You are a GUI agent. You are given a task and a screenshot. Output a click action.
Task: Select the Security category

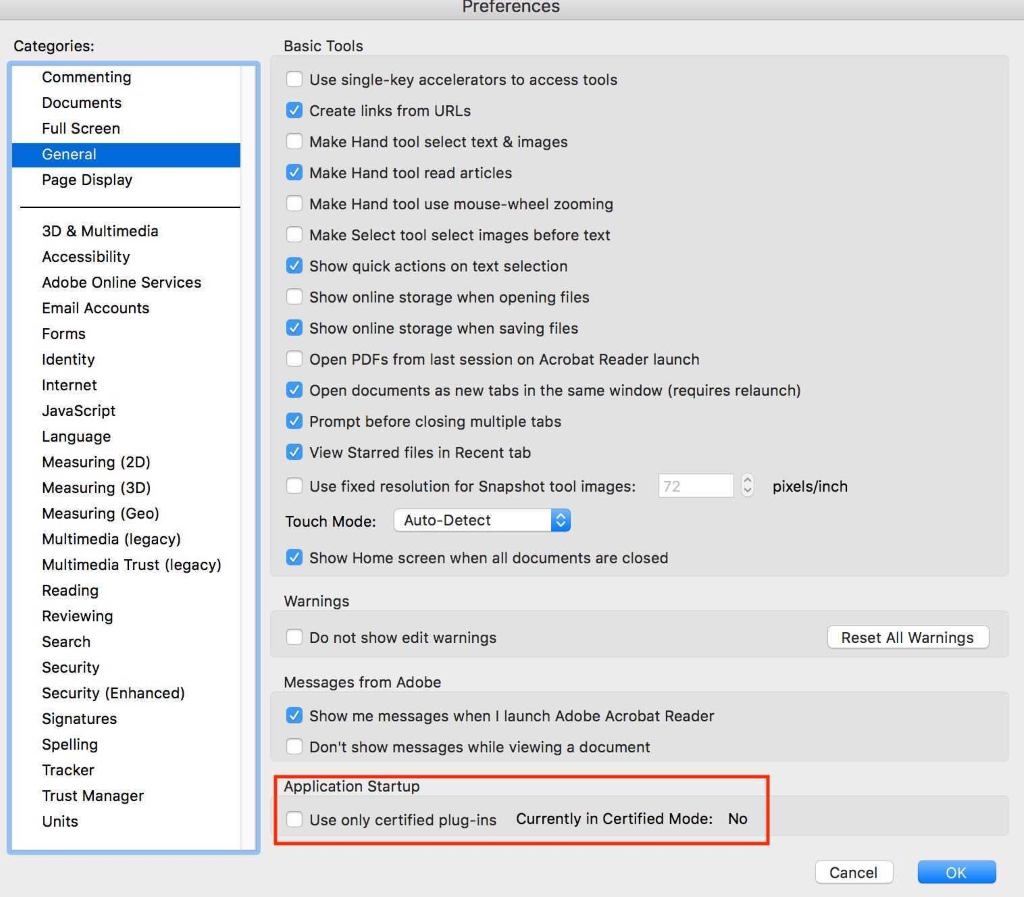[70, 667]
